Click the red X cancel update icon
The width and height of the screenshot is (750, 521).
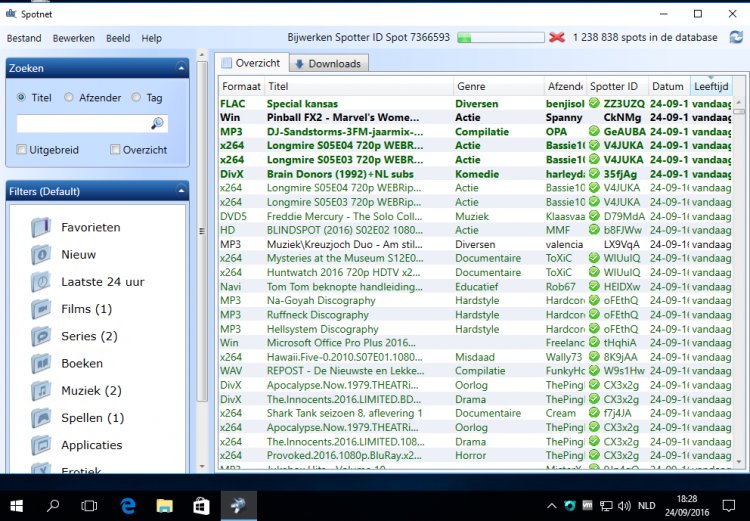pos(556,38)
